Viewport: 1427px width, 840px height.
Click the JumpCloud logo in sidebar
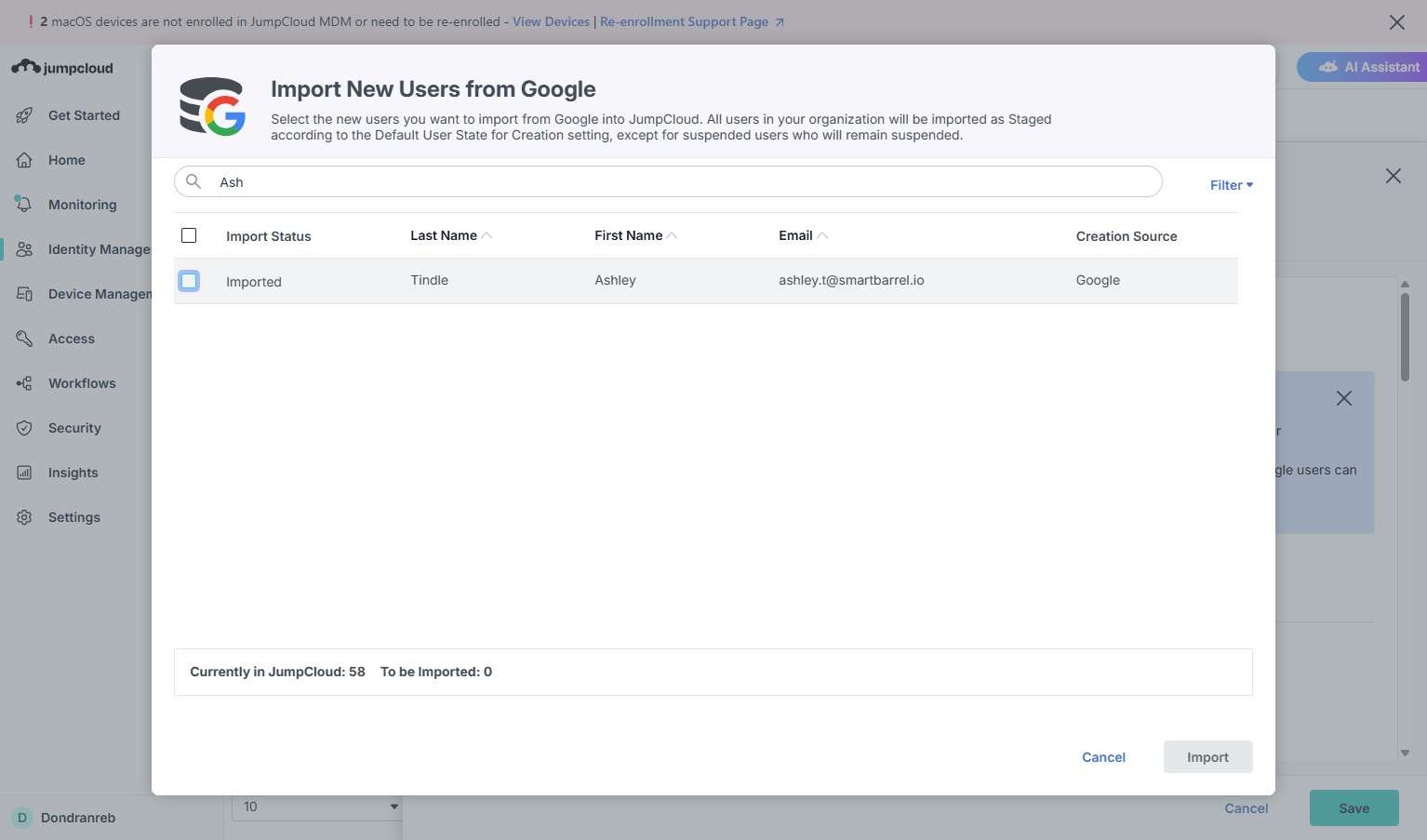click(x=62, y=68)
